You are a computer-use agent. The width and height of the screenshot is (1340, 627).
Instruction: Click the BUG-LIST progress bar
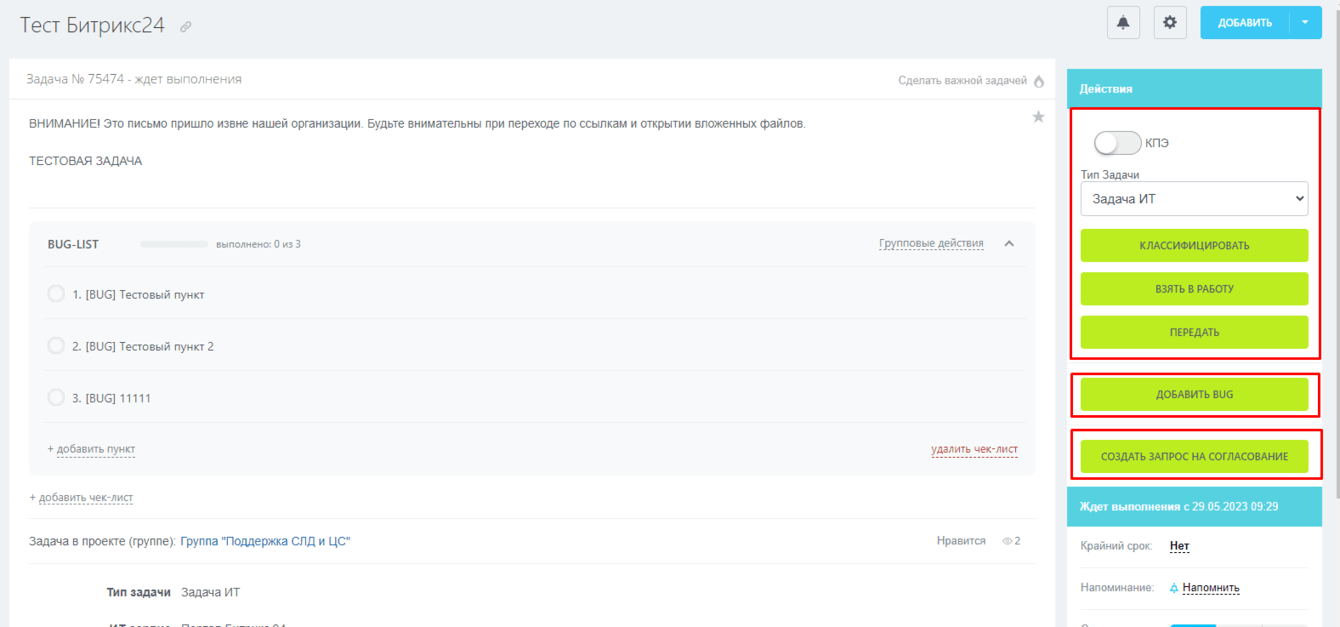pyautogui.click(x=174, y=244)
